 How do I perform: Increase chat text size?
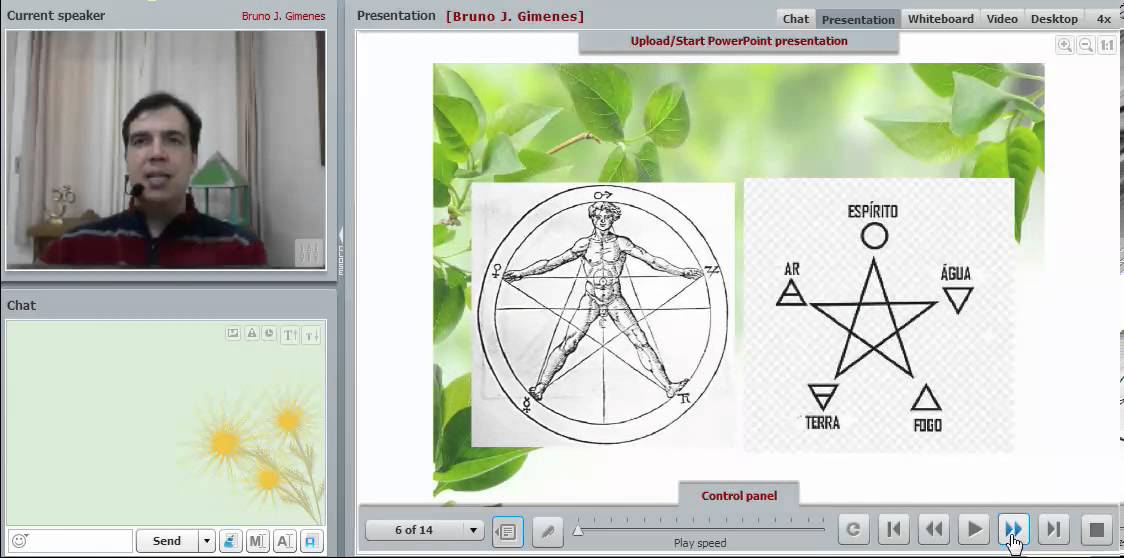[x=290, y=335]
